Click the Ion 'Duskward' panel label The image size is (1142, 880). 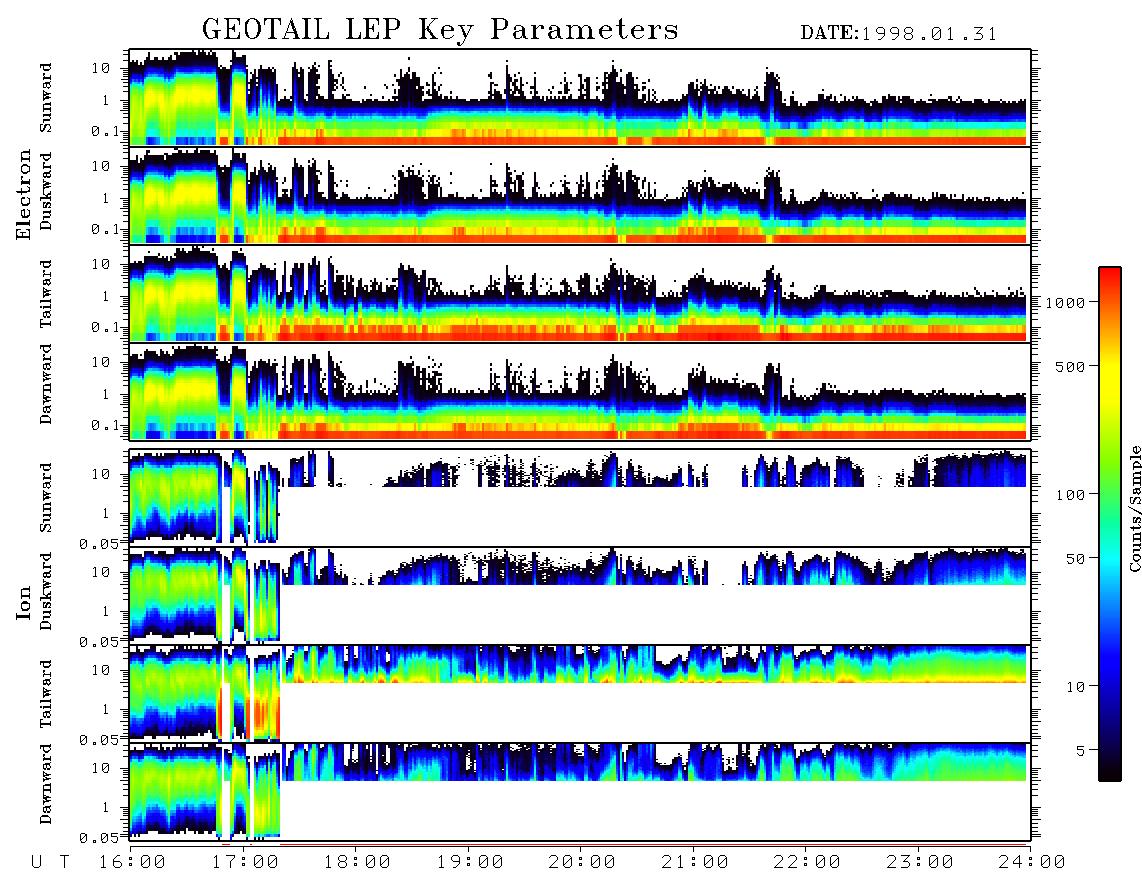(46, 591)
